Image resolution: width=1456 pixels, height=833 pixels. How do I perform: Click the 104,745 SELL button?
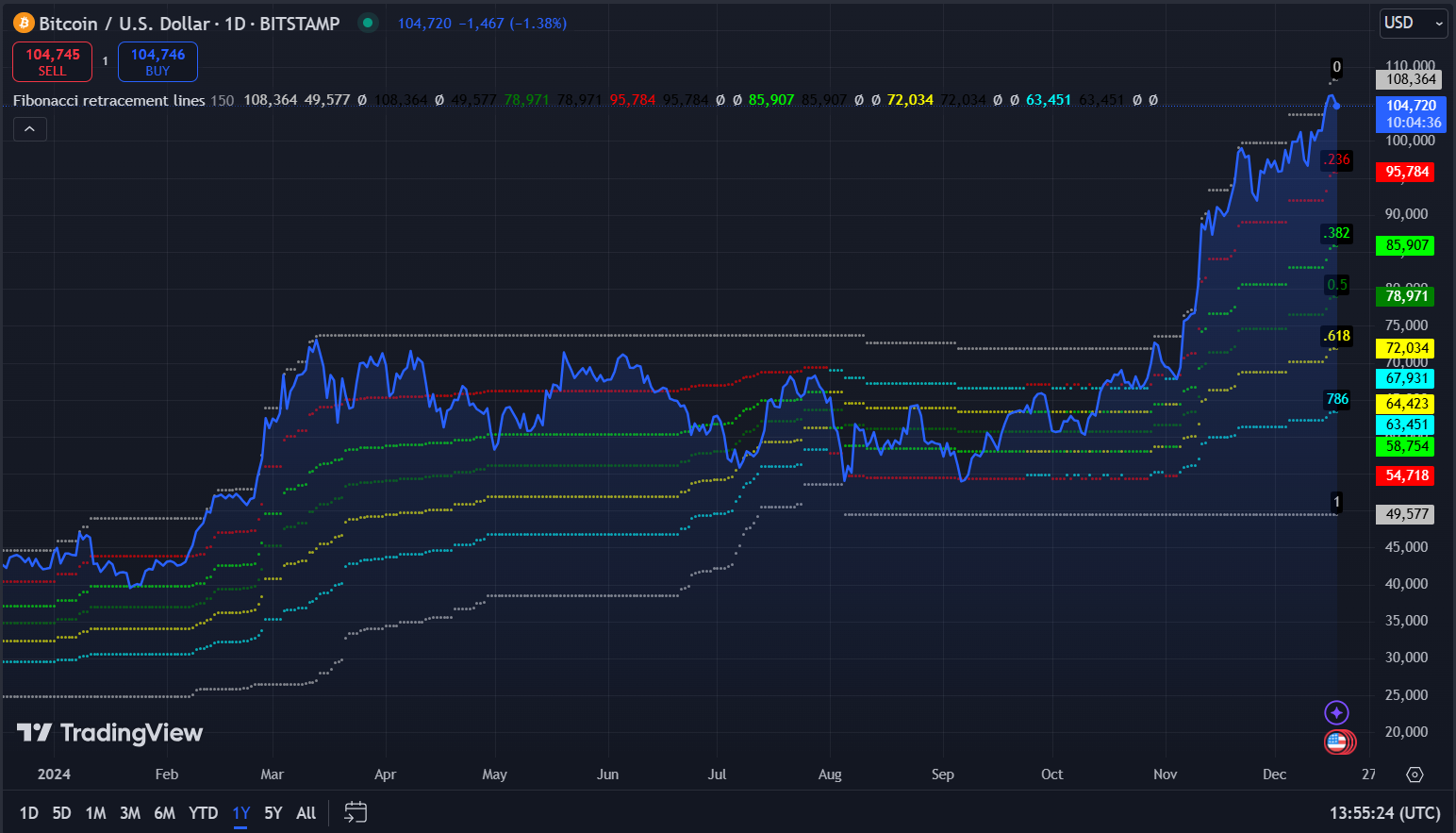(53, 61)
